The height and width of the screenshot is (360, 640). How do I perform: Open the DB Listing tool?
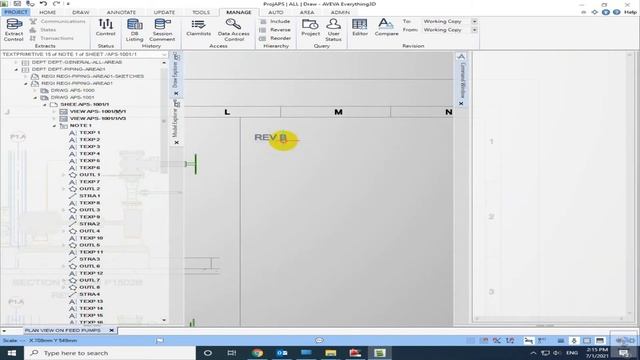point(134,30)
